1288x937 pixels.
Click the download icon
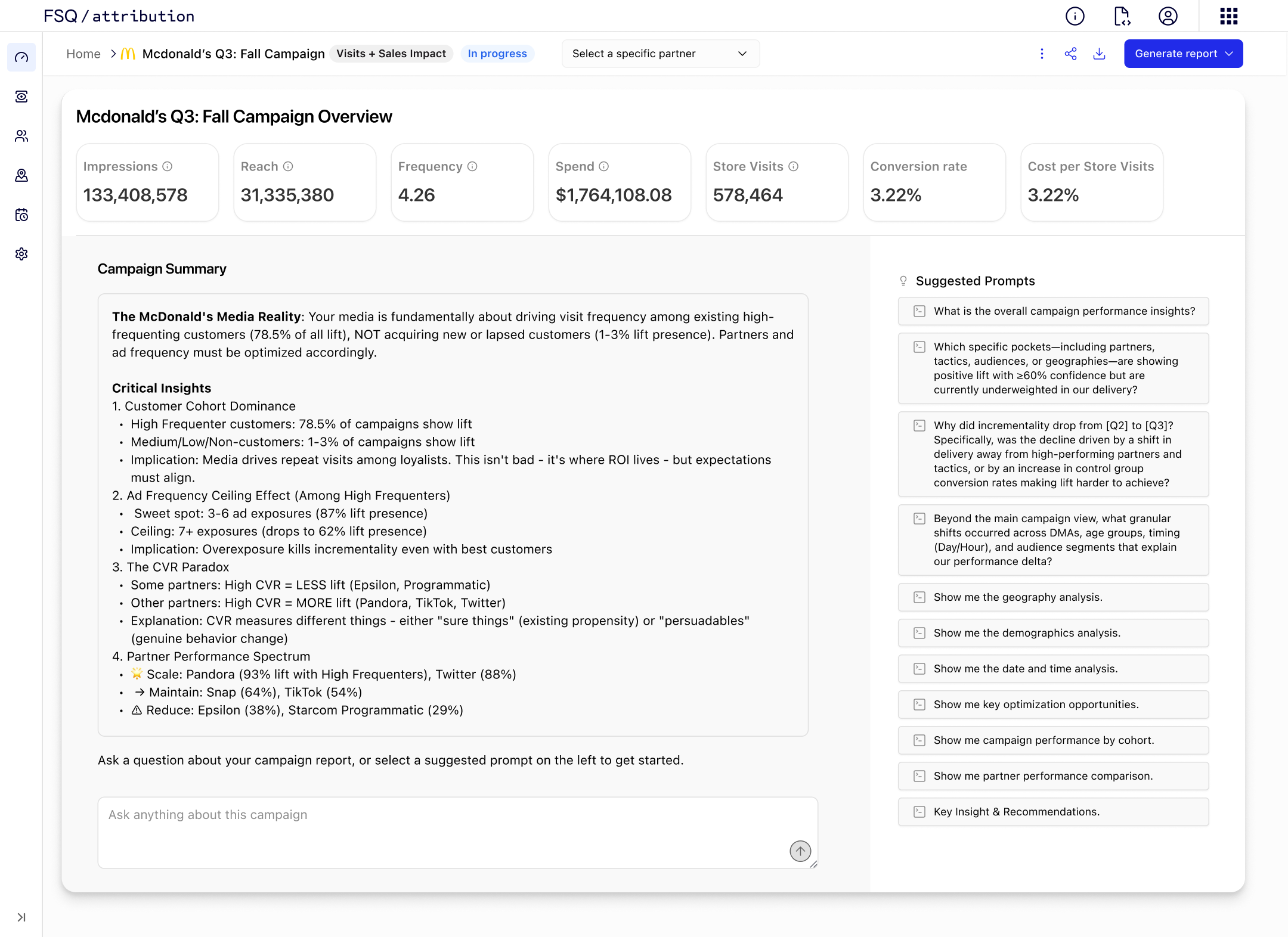[1099, 54]
